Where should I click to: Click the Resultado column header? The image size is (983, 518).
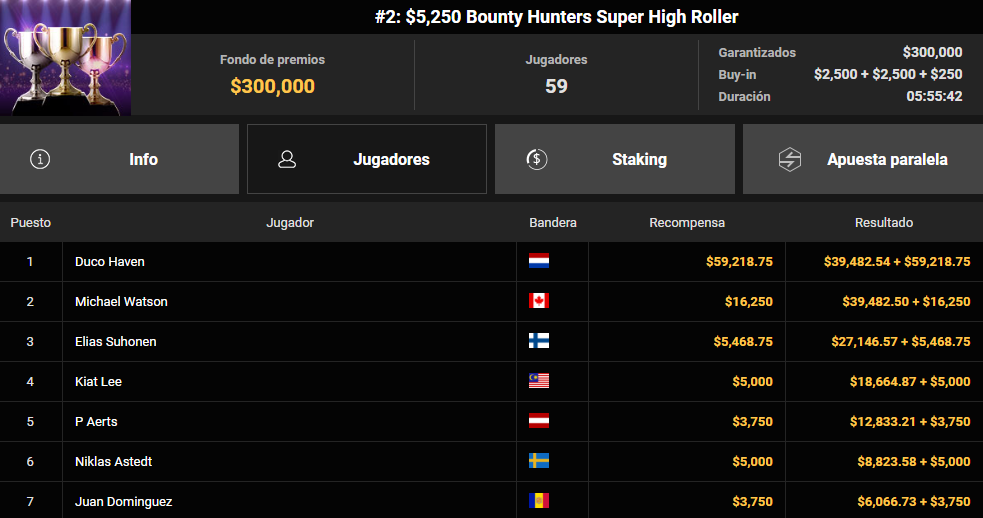point(884,223)
